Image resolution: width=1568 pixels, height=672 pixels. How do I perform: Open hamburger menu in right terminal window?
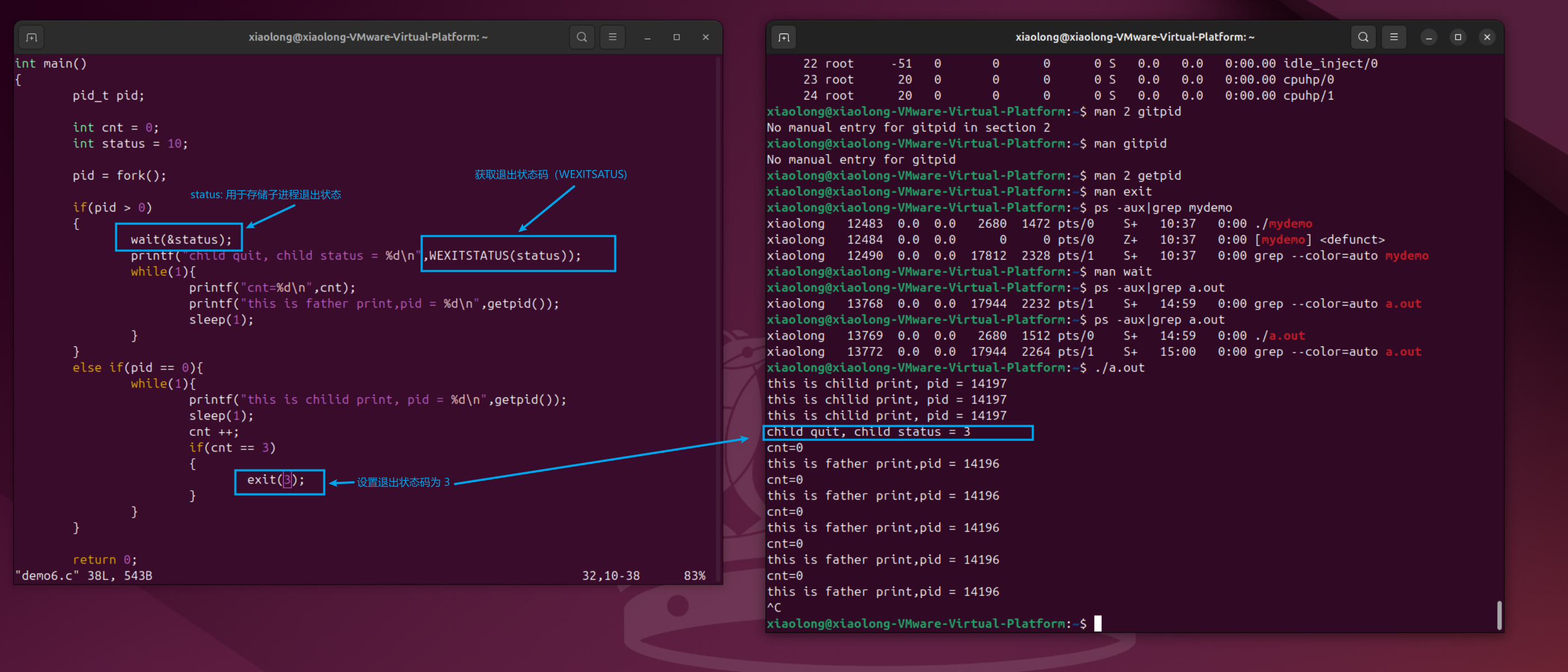tap(1394, 37)
